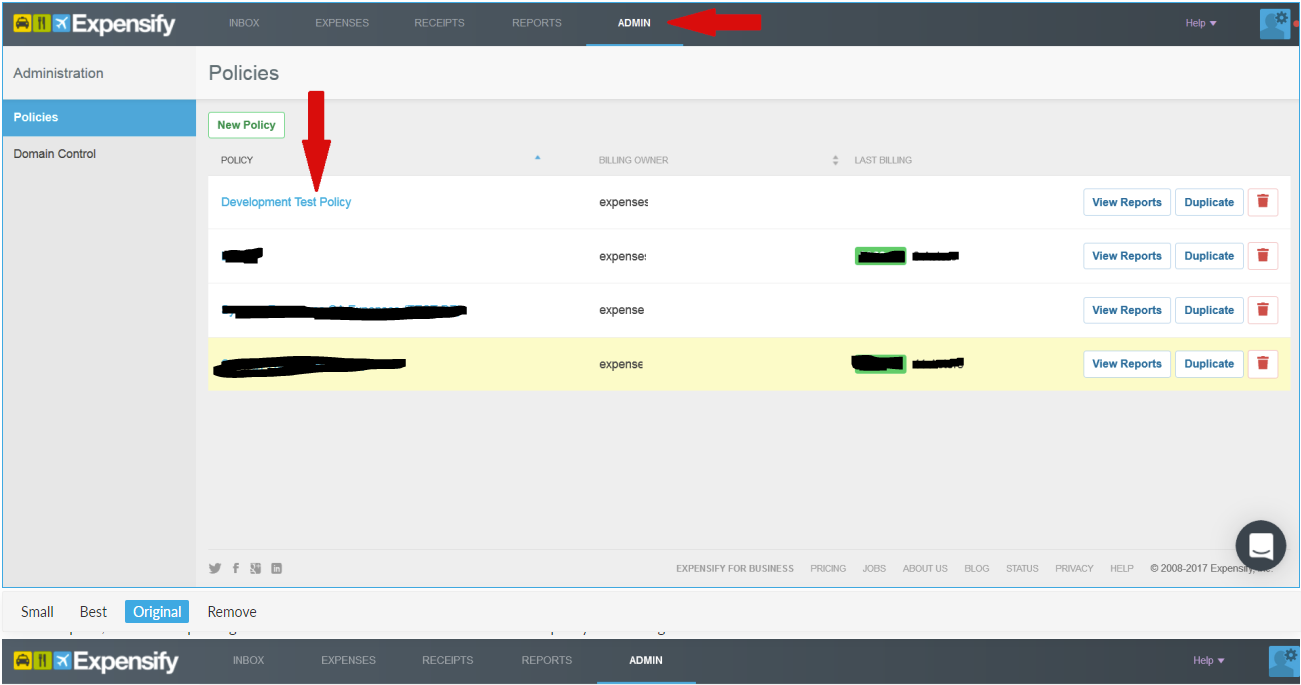This screenshot has width=1301, height=685.
Task: Click the Expensify logo in the top header
Action: coord(94,23)
